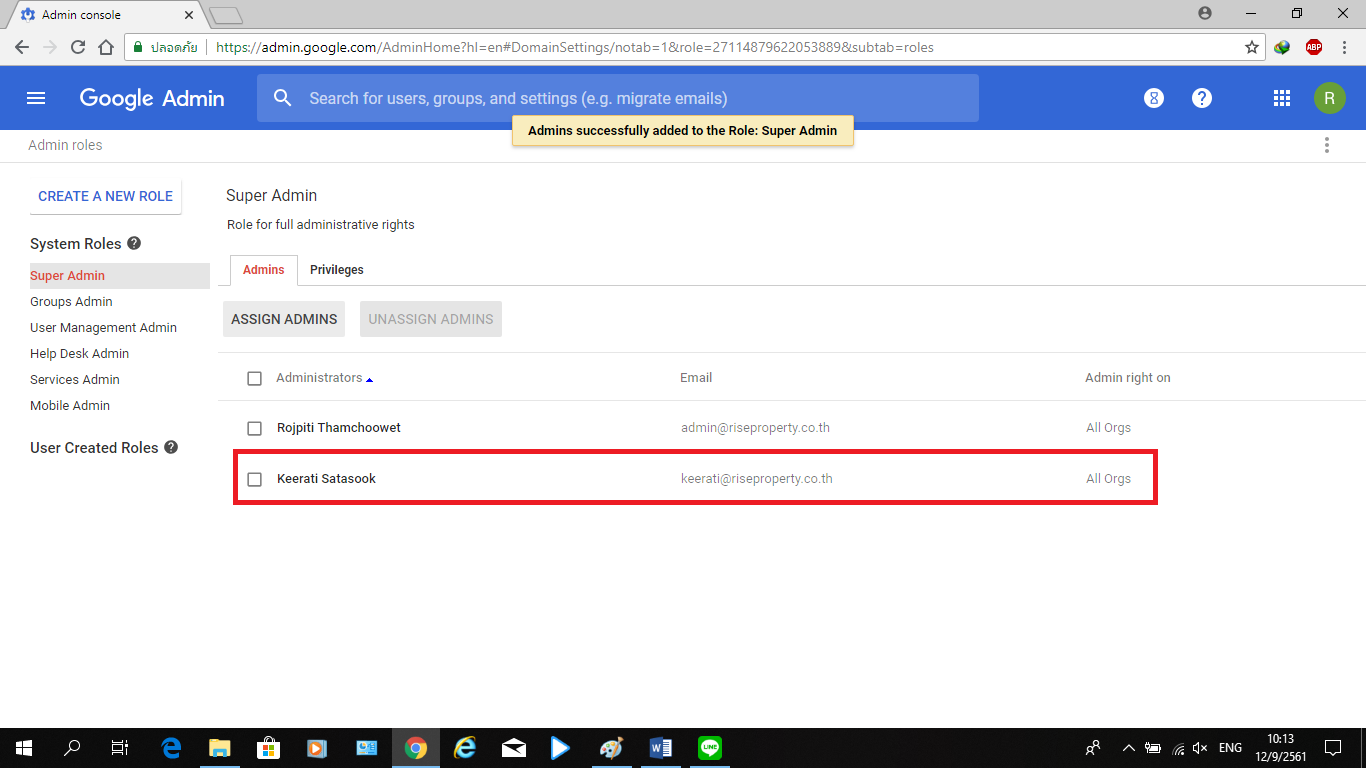Click the Google apps grid icon
1366x768 pixels.
pos(1281,98)
